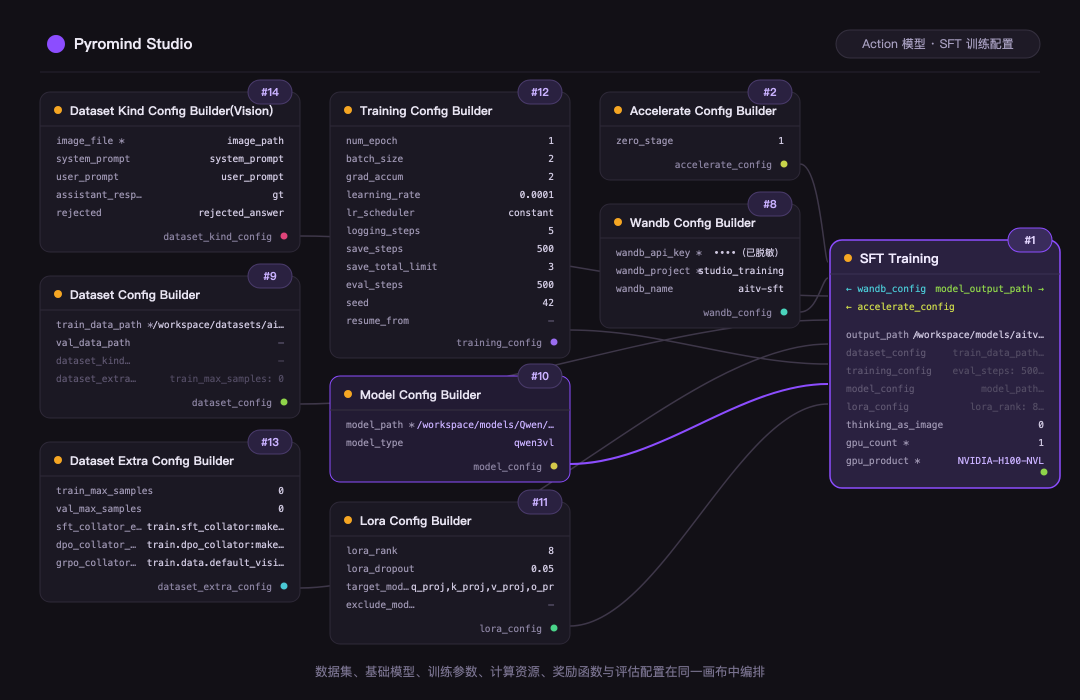Edit the wandb_name value aitv-sft
The width and height of the screenshot is (1080, 700).
click(760, 289)
